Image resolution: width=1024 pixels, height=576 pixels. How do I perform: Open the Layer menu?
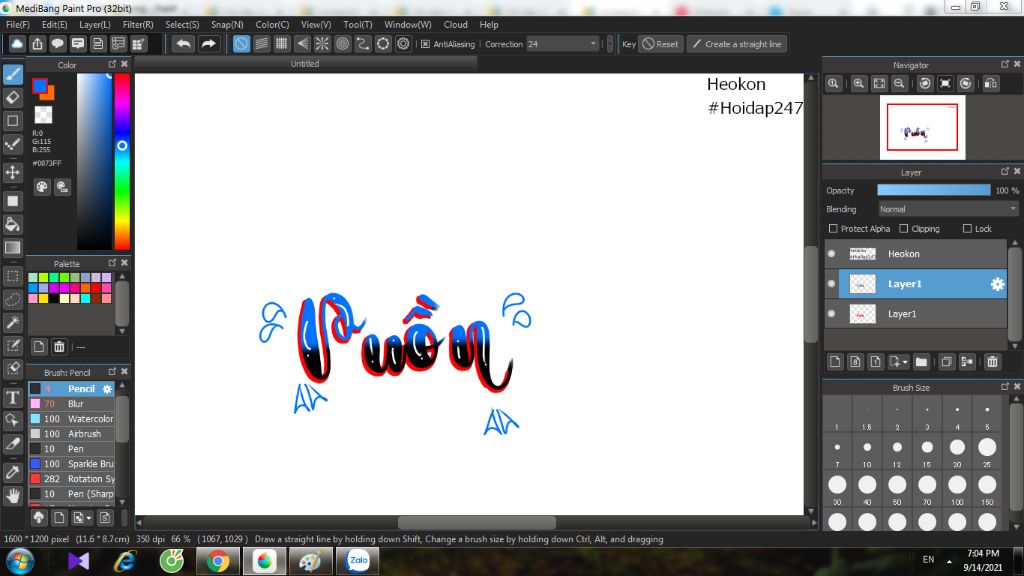coord(95,24)
